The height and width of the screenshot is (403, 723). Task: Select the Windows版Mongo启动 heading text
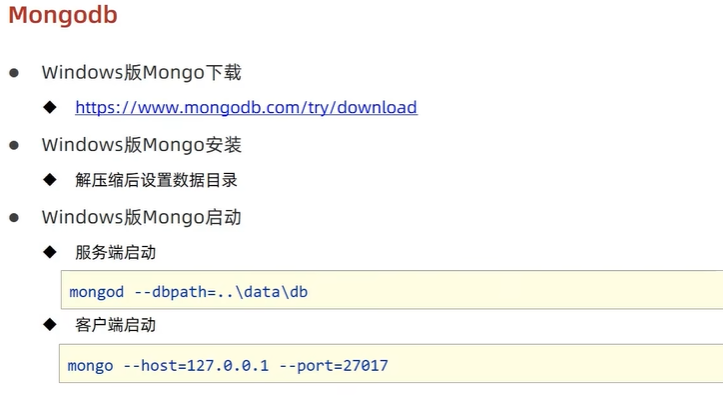pos(141,217)
